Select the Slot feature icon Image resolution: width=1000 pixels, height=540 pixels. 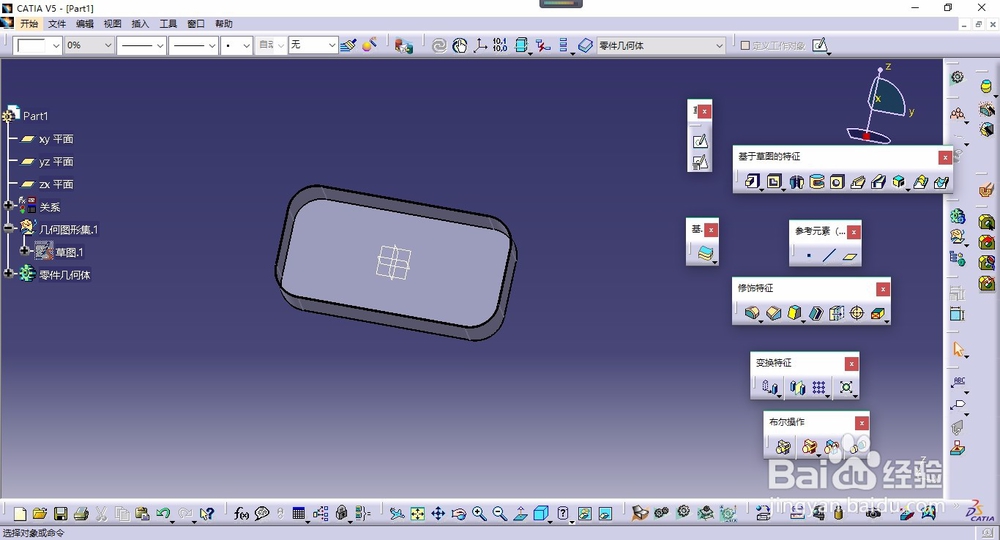coord(878,182)
